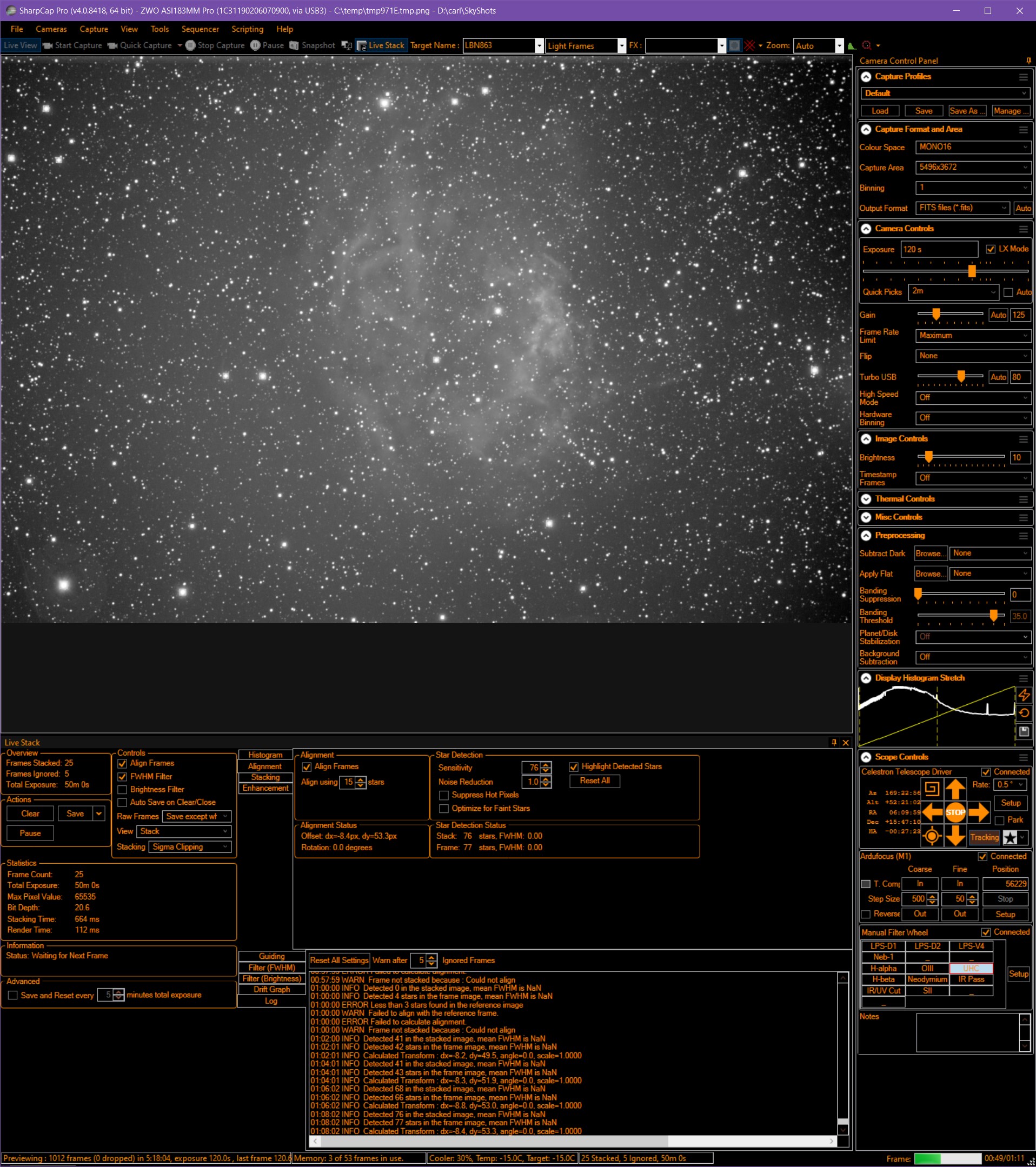Screen dimensions: 1036x1167
Task: Enable Optimize for Faint Stars checkbox
Action: tap(444, 809)
